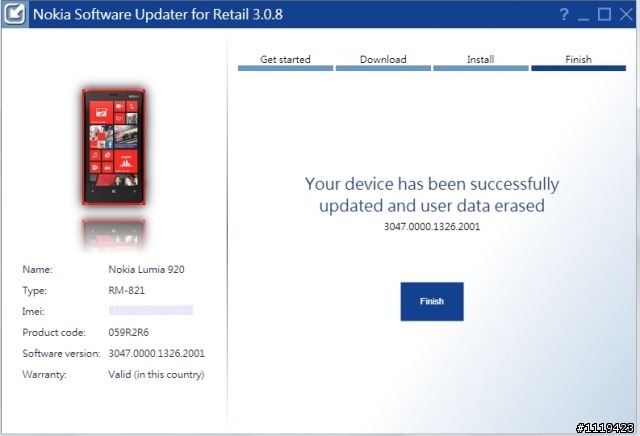Maximize the updater window
The height and width of the screenshot is (436, 640).
click(x=604, y=14)
